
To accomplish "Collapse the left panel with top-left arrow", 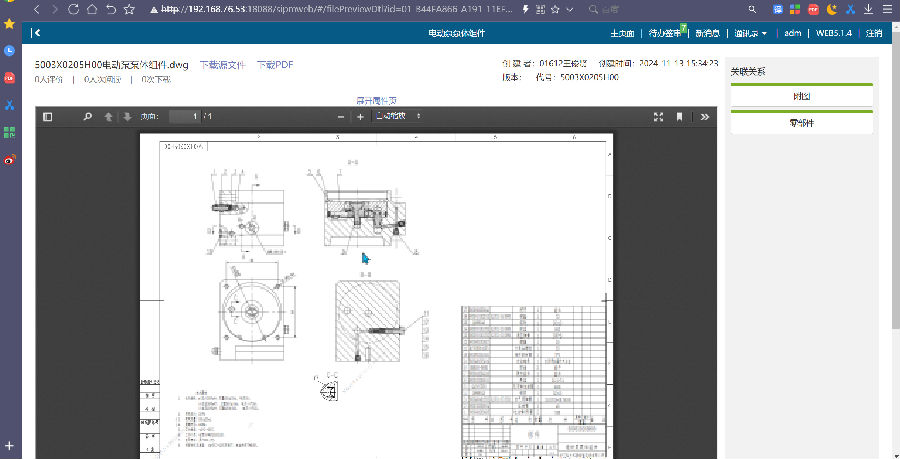I will pos(36,33).
